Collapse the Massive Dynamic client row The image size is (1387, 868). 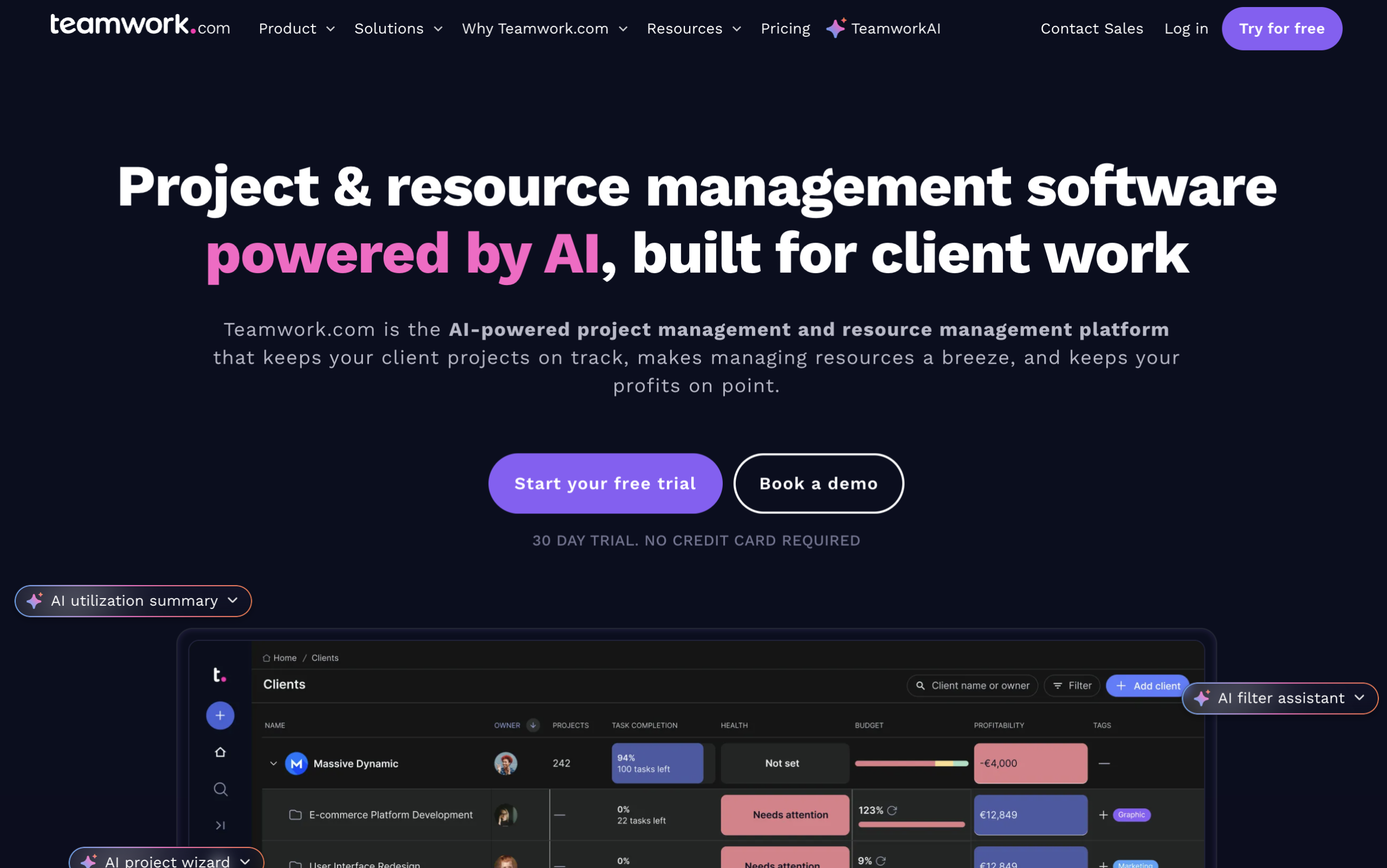pyautogui.click(x=273, y=763)
